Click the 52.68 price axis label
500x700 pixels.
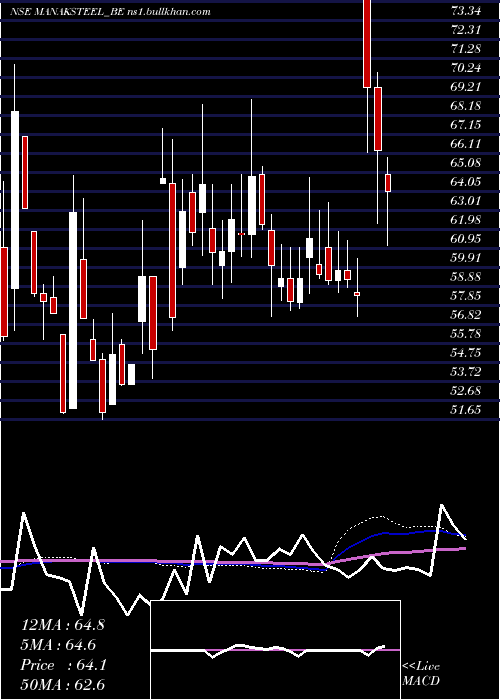click(466, 390)
